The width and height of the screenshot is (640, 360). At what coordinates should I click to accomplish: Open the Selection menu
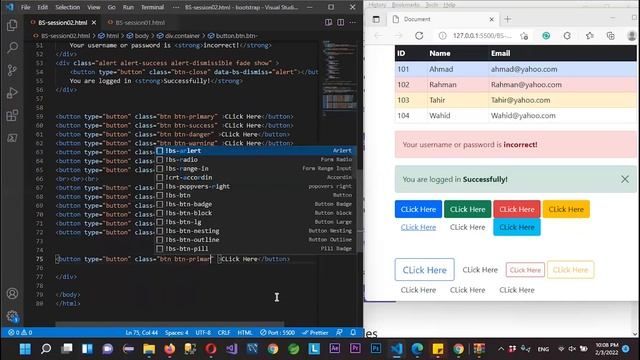[x=67, y=7]
